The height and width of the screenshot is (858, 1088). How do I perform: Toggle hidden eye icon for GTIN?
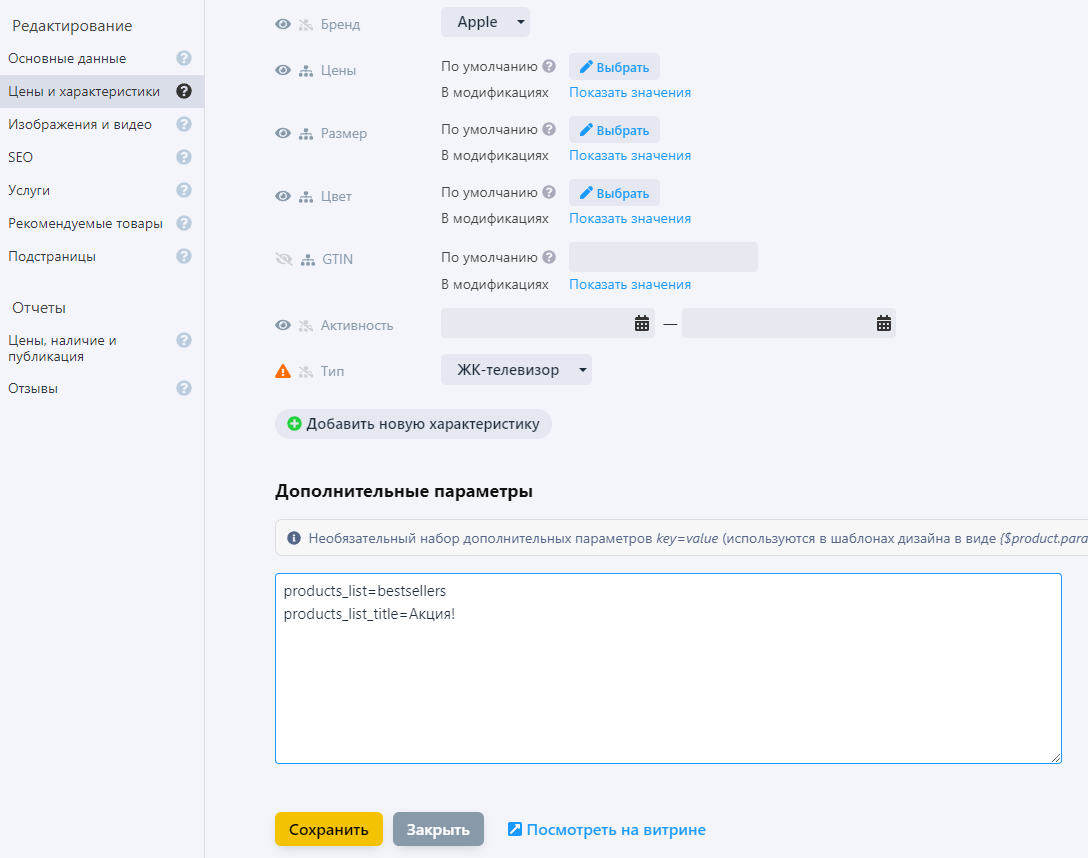point(283,260)
